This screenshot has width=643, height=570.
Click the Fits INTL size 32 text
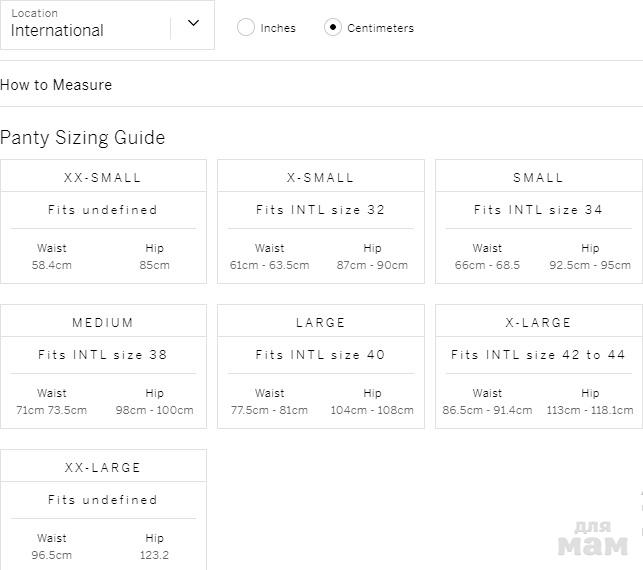coord(320,210)
